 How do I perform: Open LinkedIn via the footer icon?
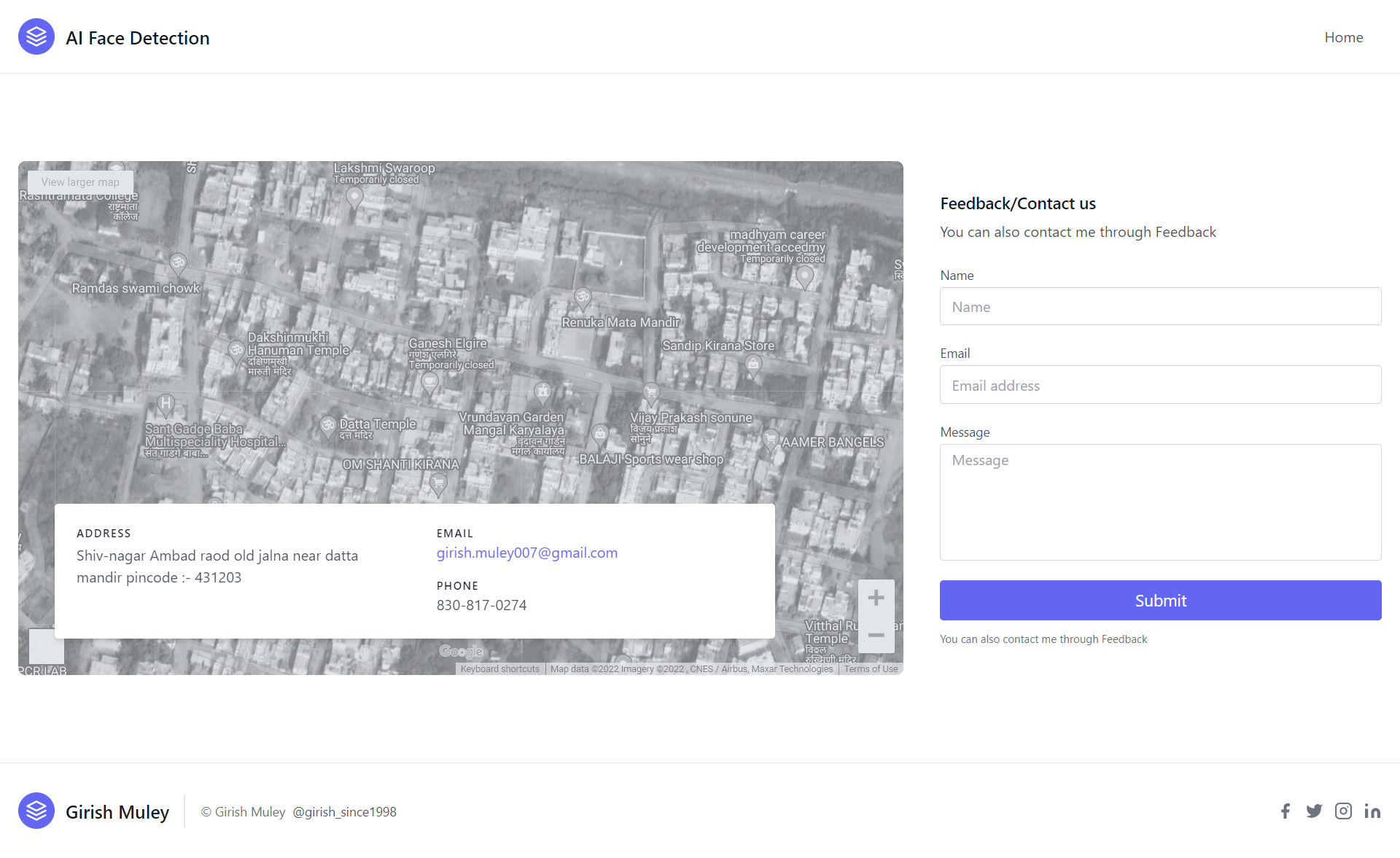tap(1372, 811)
